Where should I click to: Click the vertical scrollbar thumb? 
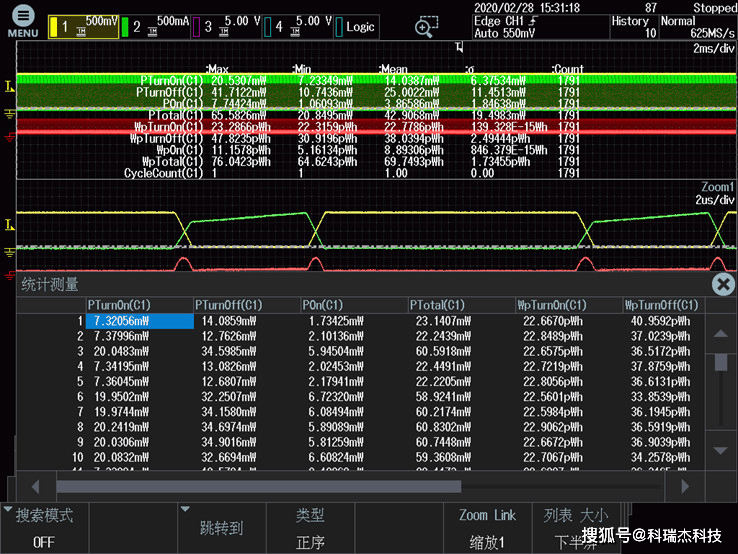pyautogui.click(x=721, y=362)
